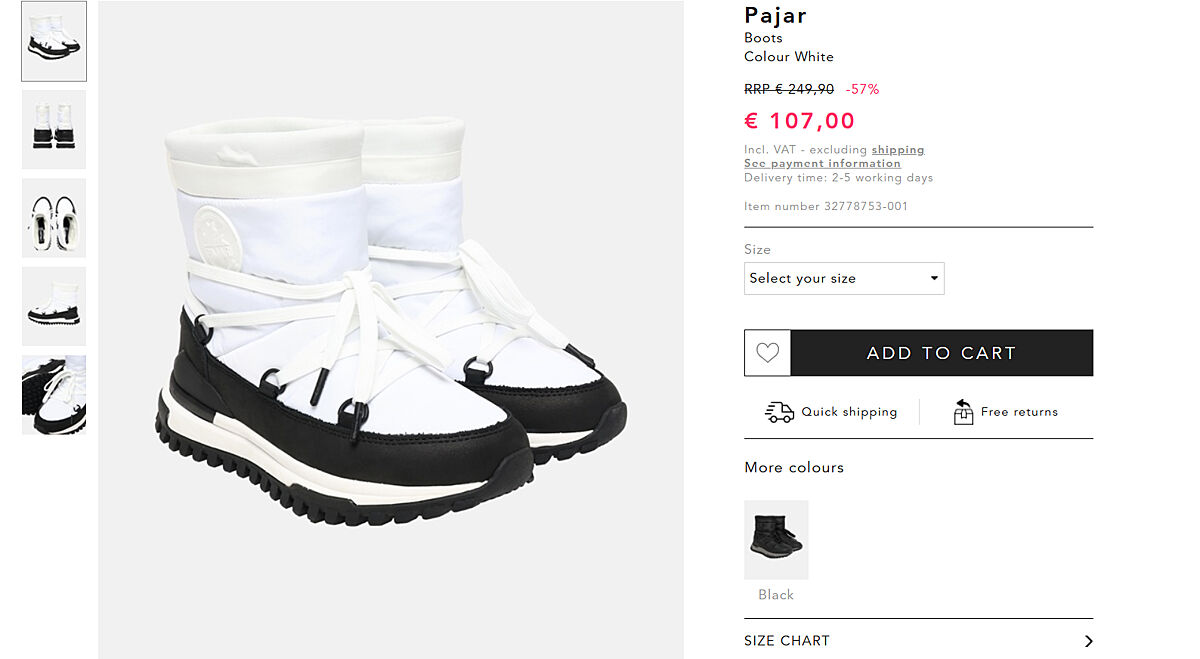This screenshot has height=659, width=1200.
Task: Click the size dropdown arrow
Action: [x=934, y=278]
